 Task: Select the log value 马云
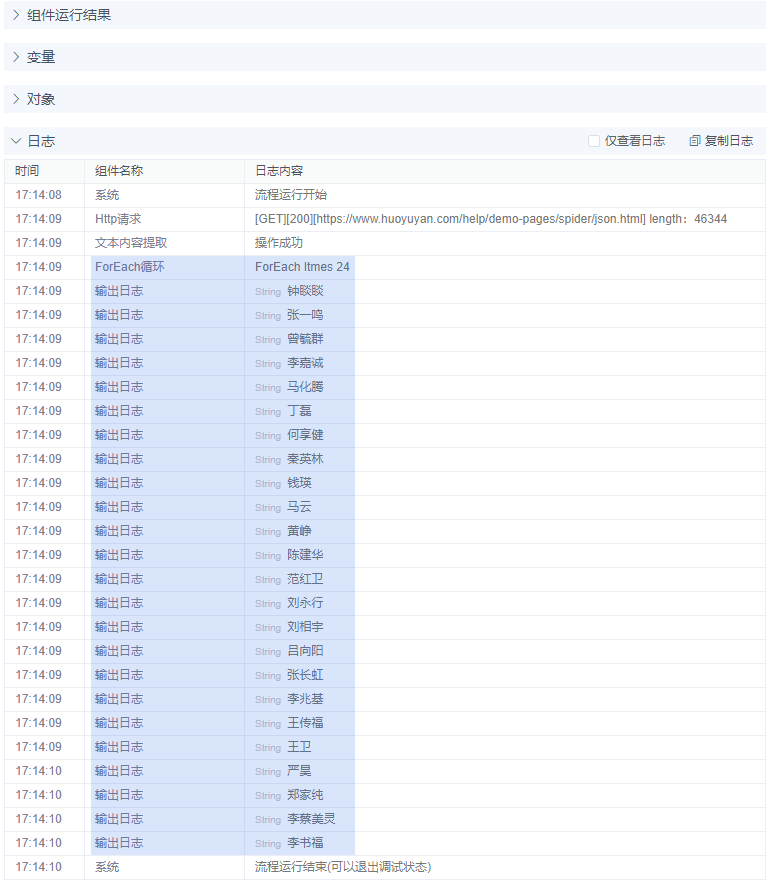pyautogui.click(x=299, y=507)
